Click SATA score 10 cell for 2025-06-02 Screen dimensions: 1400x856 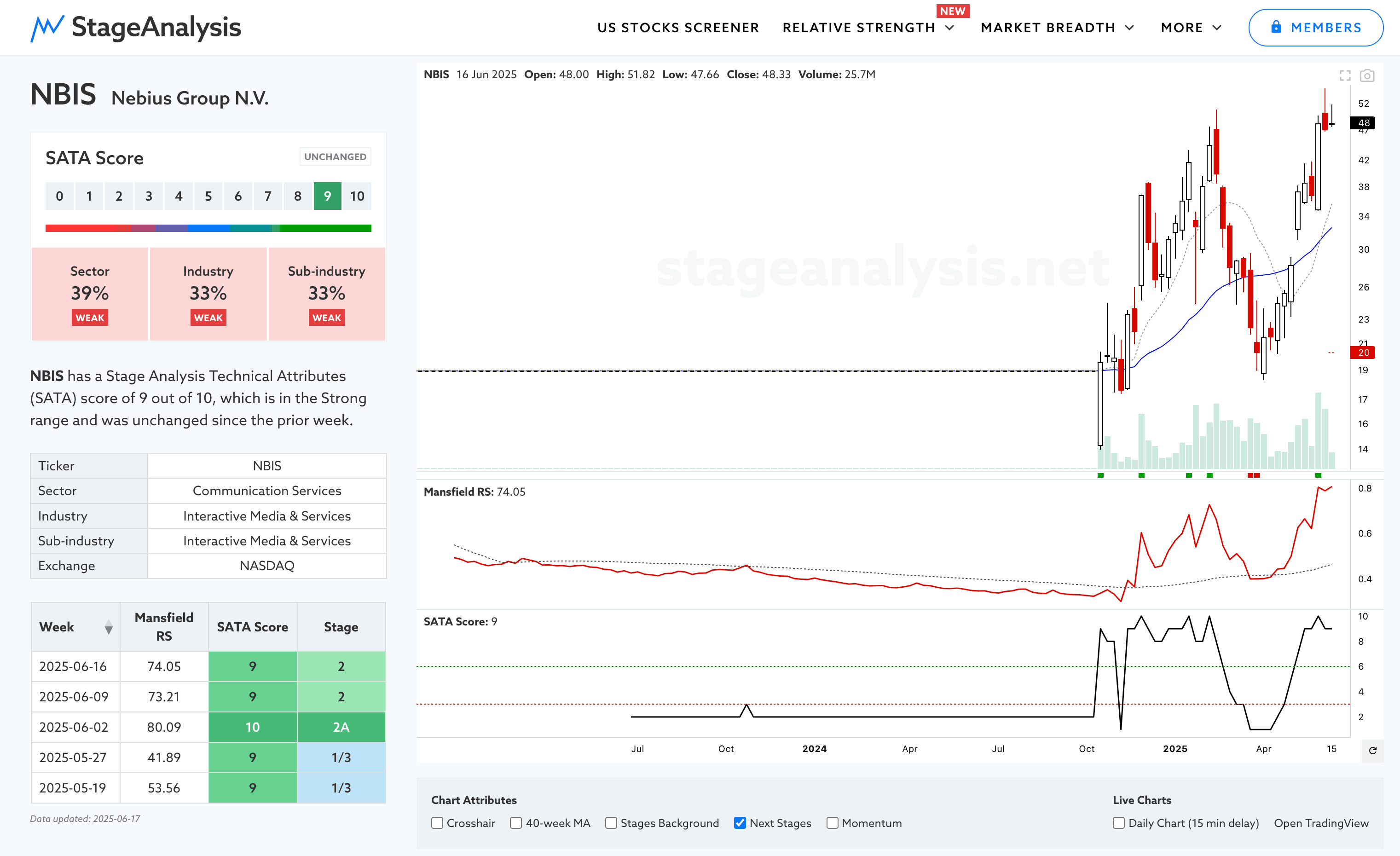click(252, 727)
